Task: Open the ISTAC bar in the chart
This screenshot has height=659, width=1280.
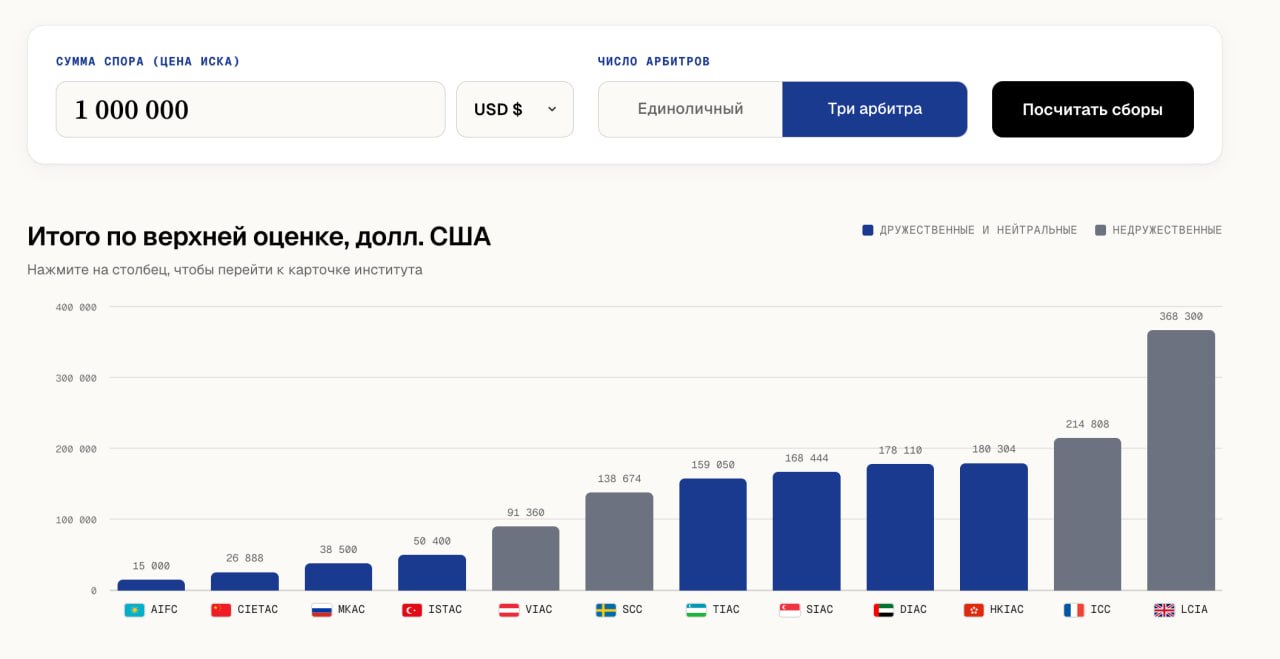Action: click(432, 573)
